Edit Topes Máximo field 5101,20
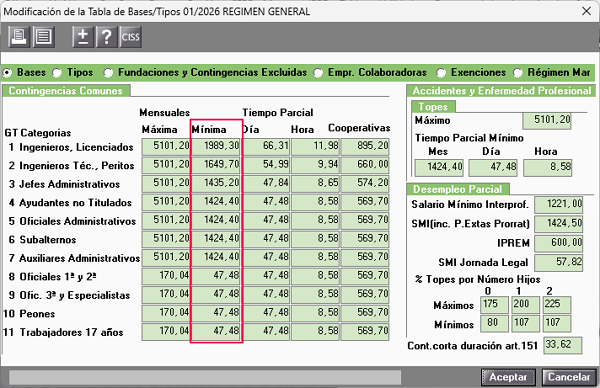 547,121
